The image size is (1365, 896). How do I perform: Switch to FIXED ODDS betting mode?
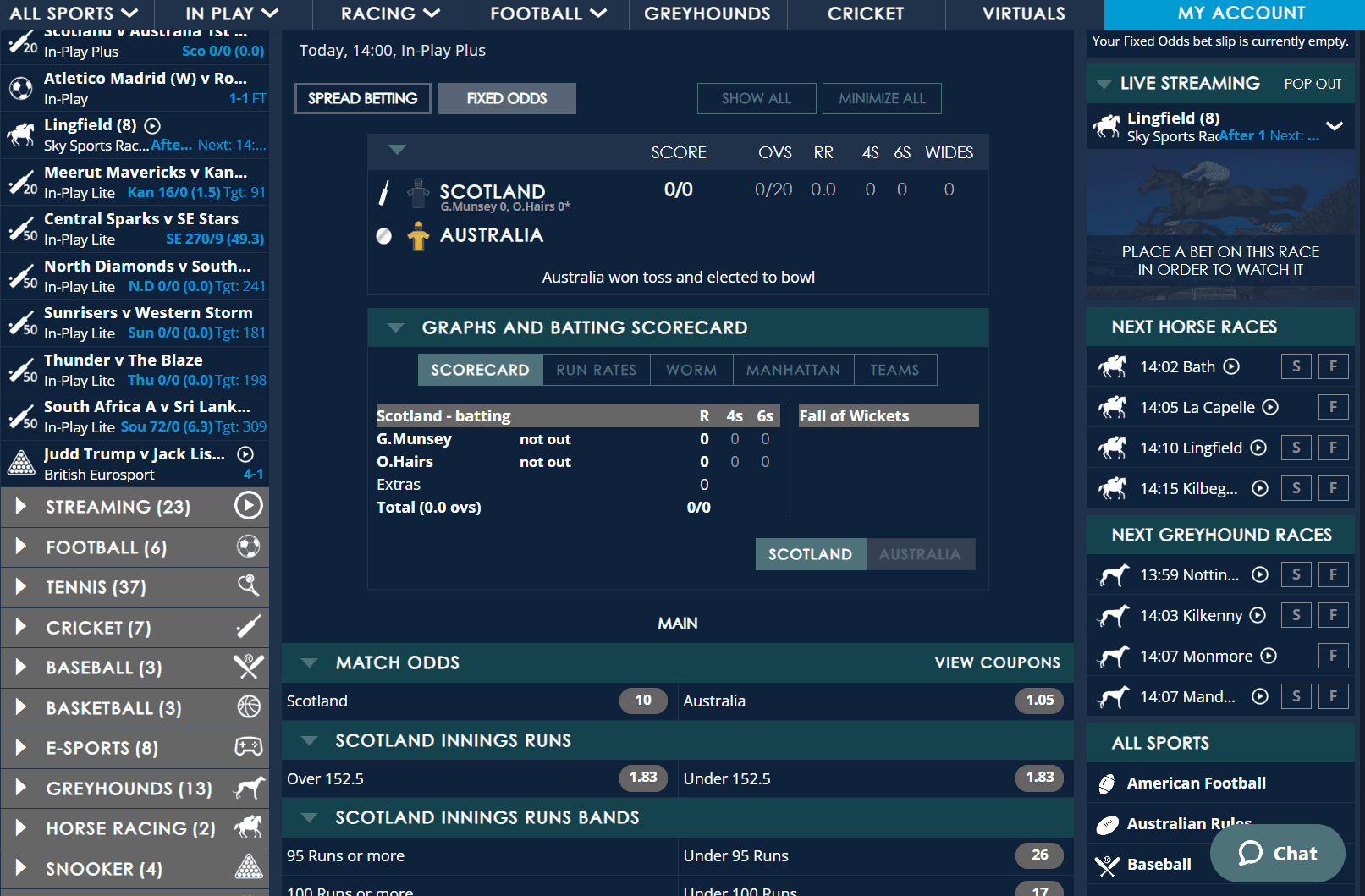(507, 98)
